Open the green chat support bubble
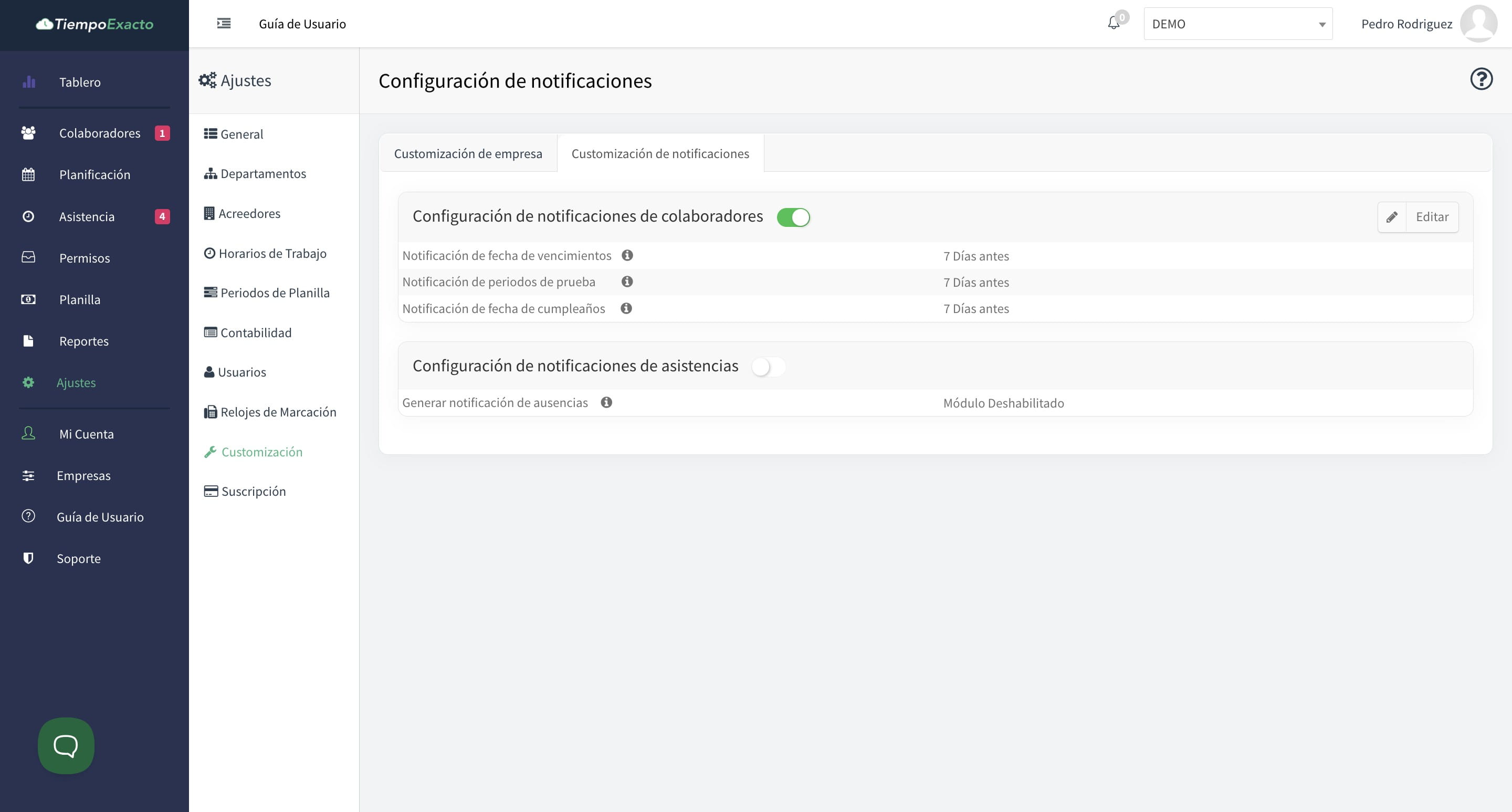Viewport: 1512px width, 812px height. coord(66,745)
